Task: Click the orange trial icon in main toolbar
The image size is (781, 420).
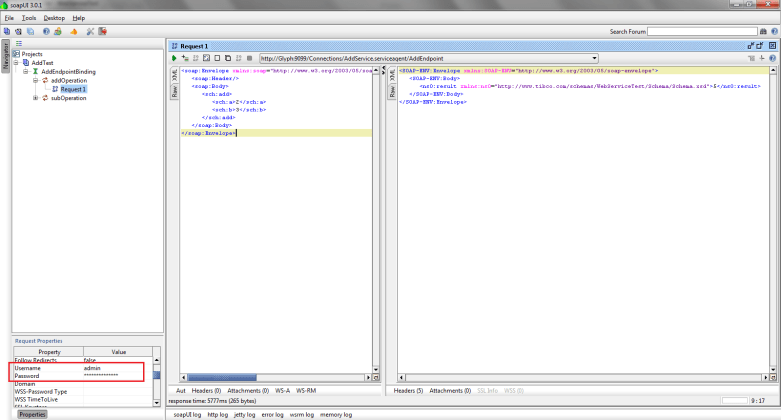Action: coord(74,31)
